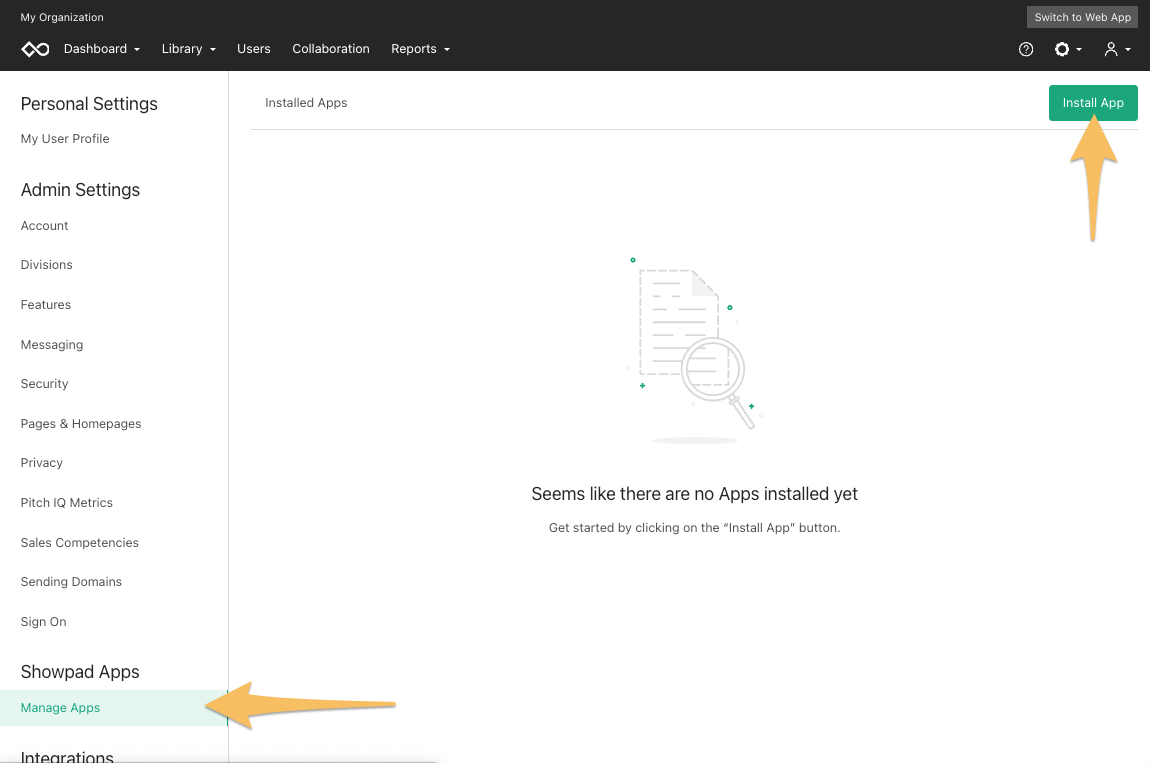The height and width of the screenshot is (763, 1150).
Task: Expand the Library dropdown menu
Action: pyautogui.click(x=188, y=49)
